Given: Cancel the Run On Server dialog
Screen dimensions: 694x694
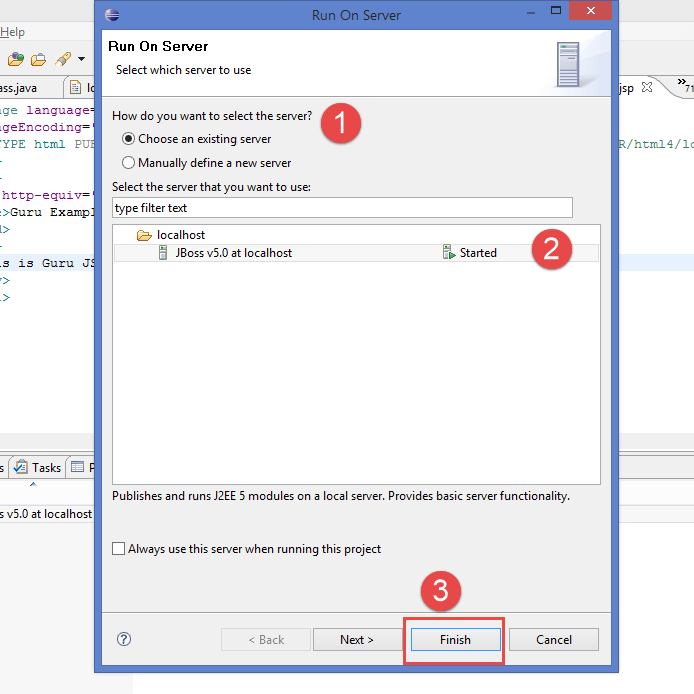Looking at the screenshot, I should (554, 640).
